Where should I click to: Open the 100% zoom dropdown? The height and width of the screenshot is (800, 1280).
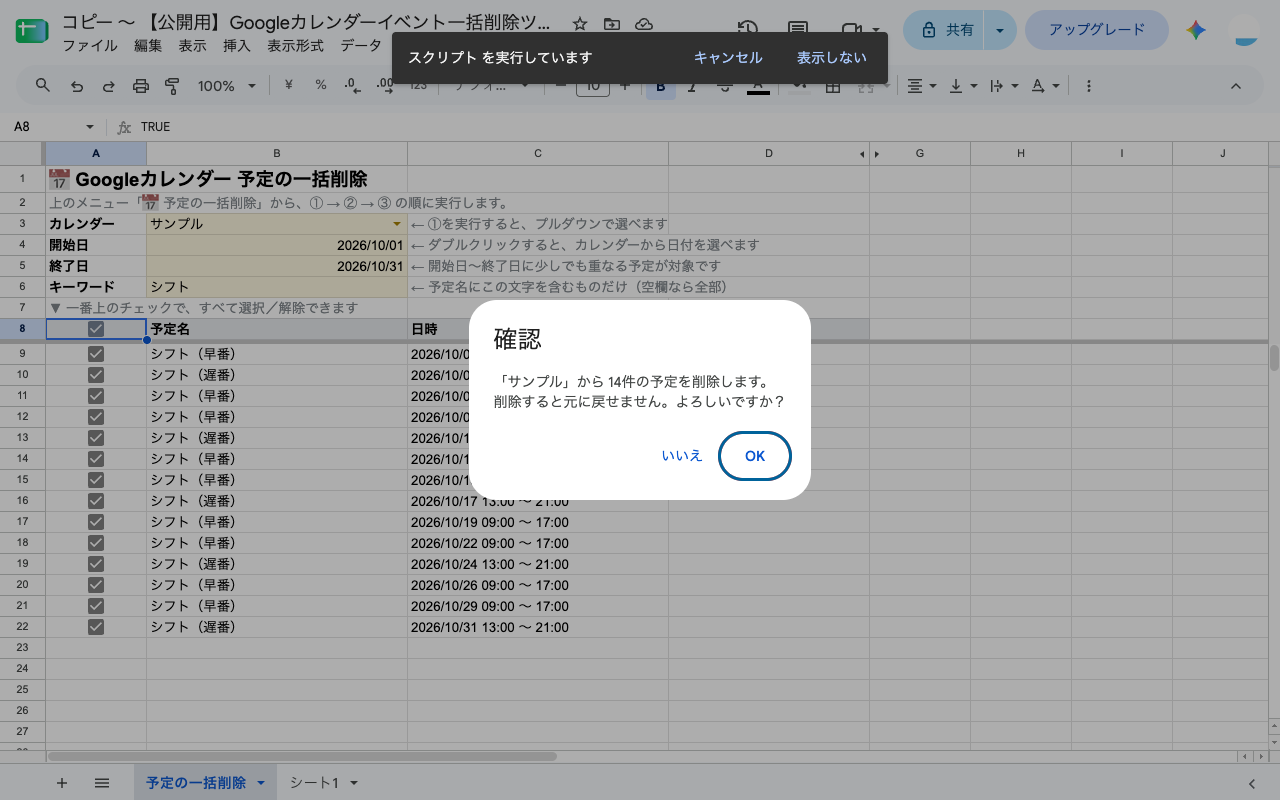click(227, 86)
